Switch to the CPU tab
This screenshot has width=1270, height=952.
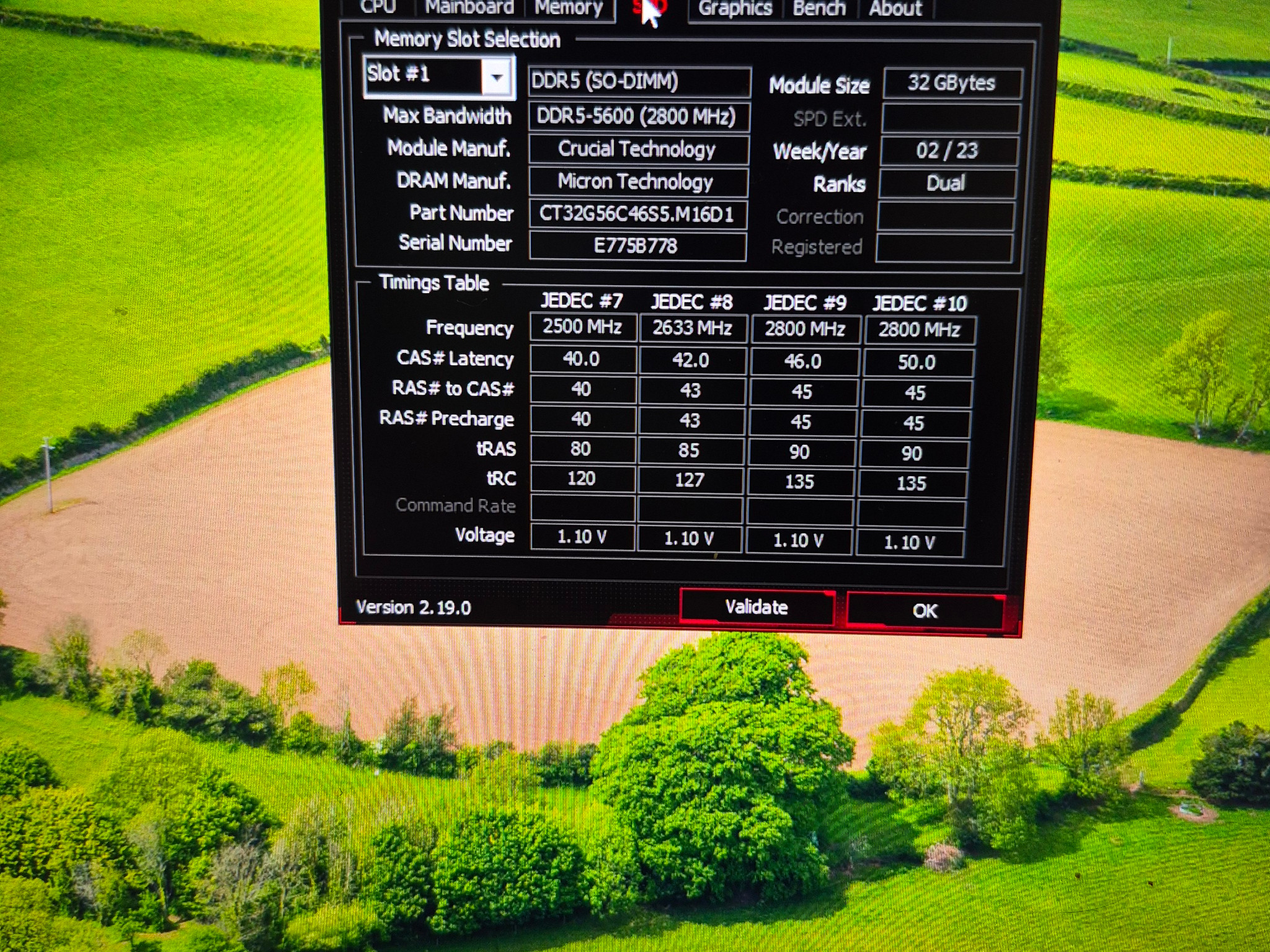(377, 7)
